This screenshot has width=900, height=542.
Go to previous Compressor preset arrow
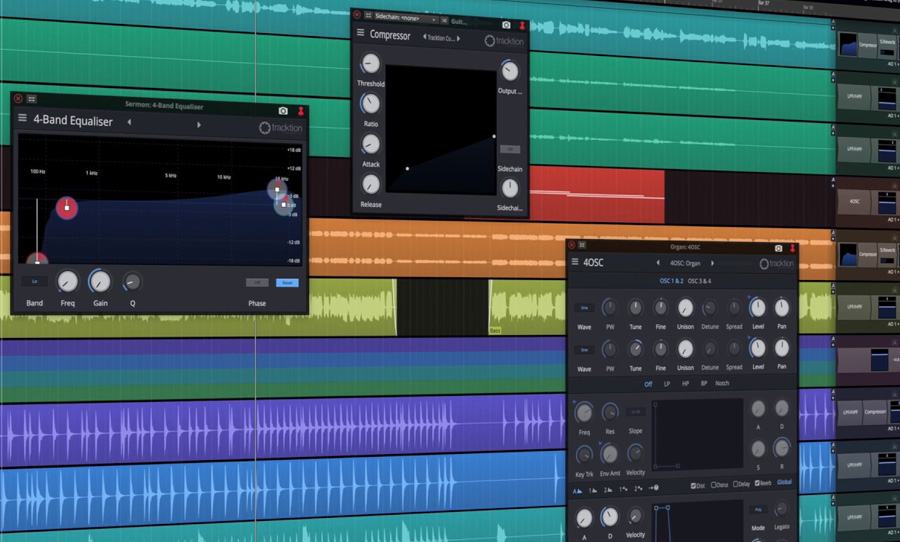pyautogui.click(x=424, y=37)
